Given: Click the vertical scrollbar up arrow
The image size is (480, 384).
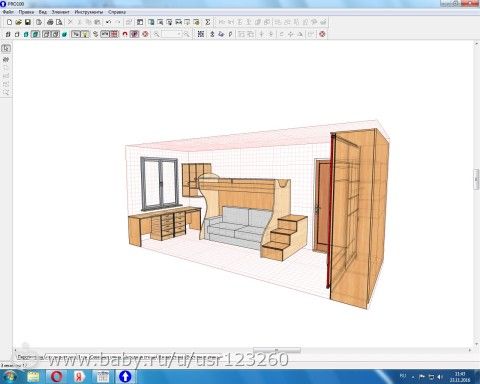Looking at the screenshot, I should point(477,43).
